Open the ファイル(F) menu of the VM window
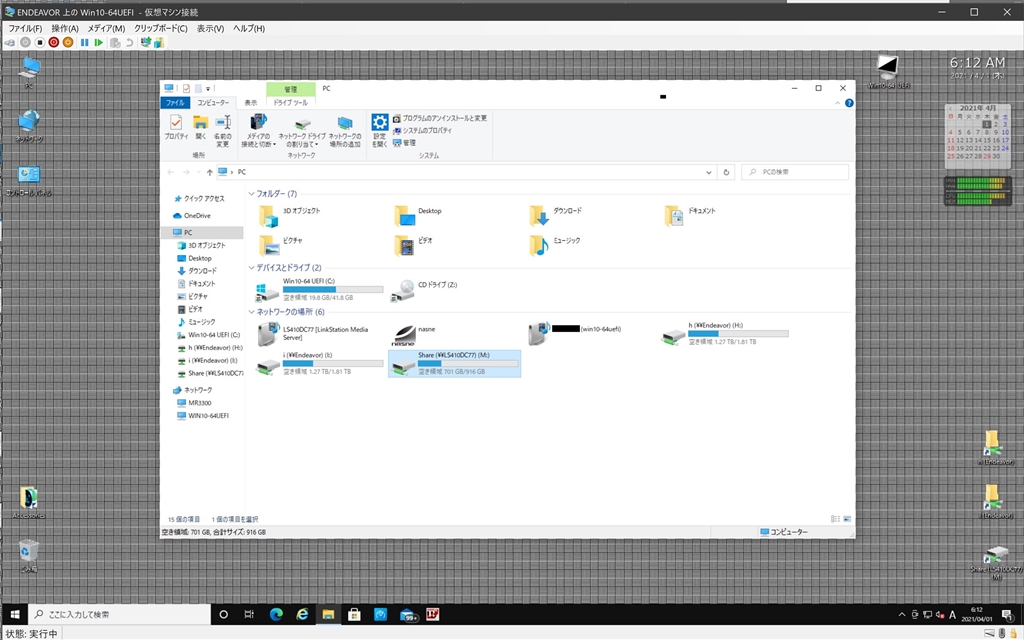 click(25, 29)
